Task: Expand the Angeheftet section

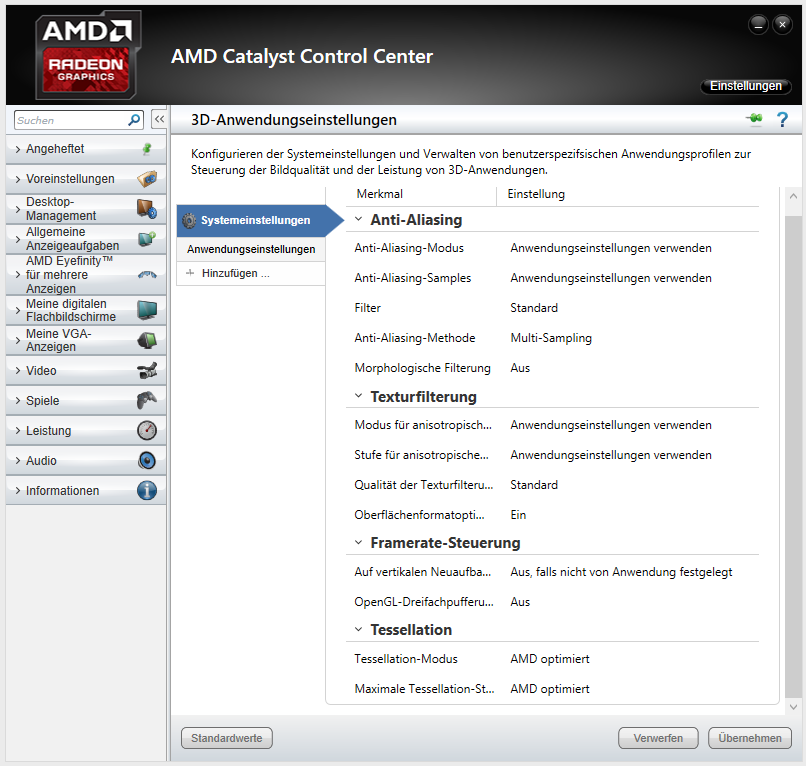Action: point(18,149)
